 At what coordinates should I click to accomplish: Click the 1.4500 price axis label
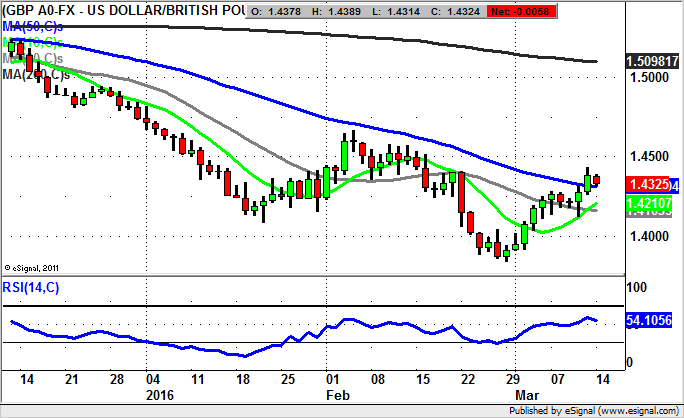point(645,156)
